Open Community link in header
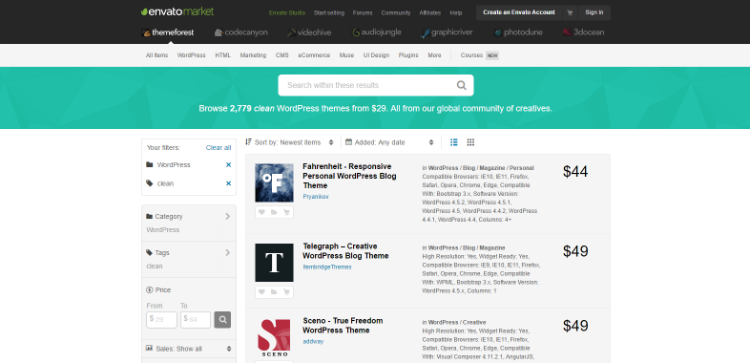Viewport: 750px width, 363px height. click(396, 13)
